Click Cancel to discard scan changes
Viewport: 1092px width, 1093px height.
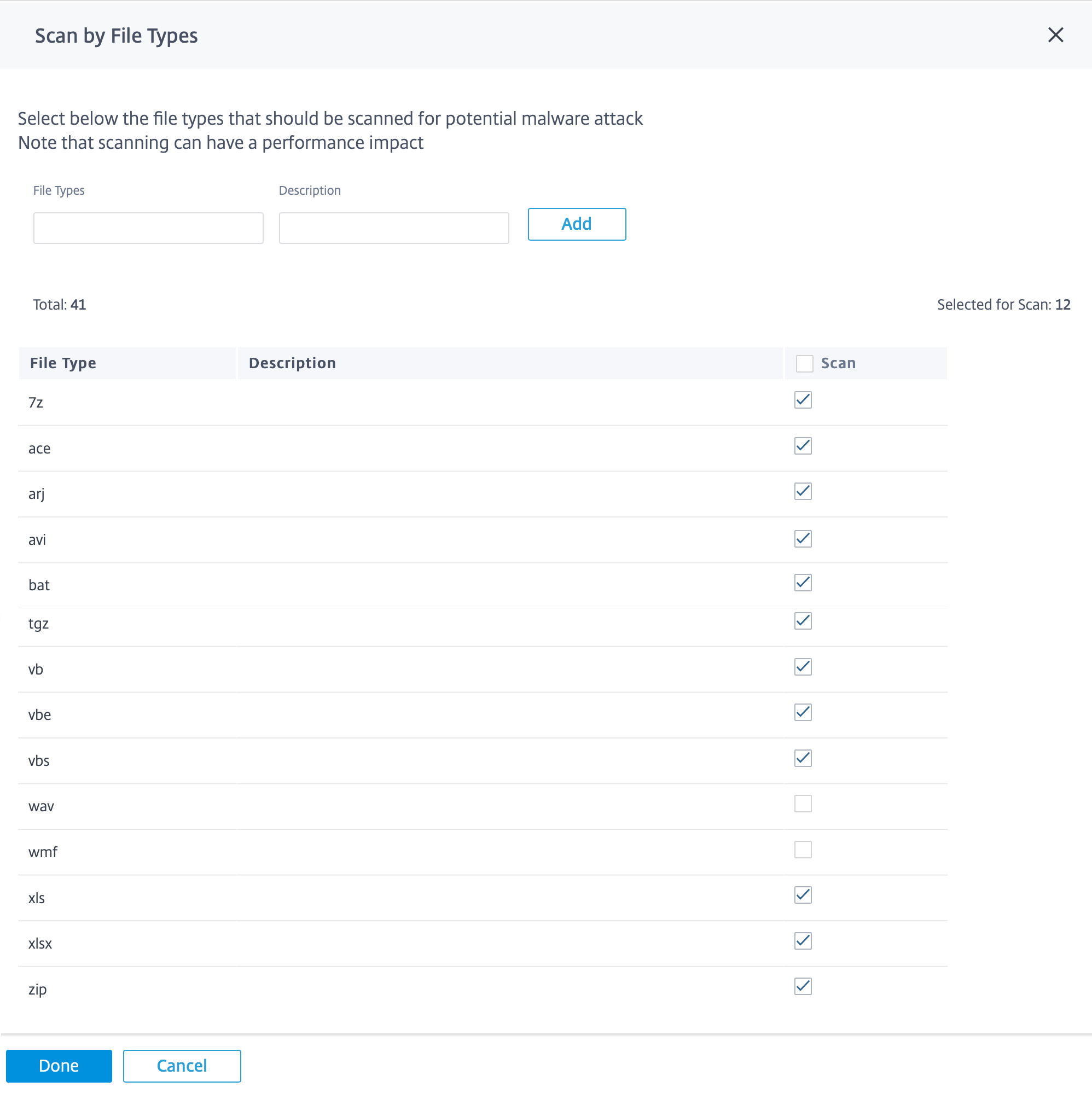click(x=182, y=1065)
